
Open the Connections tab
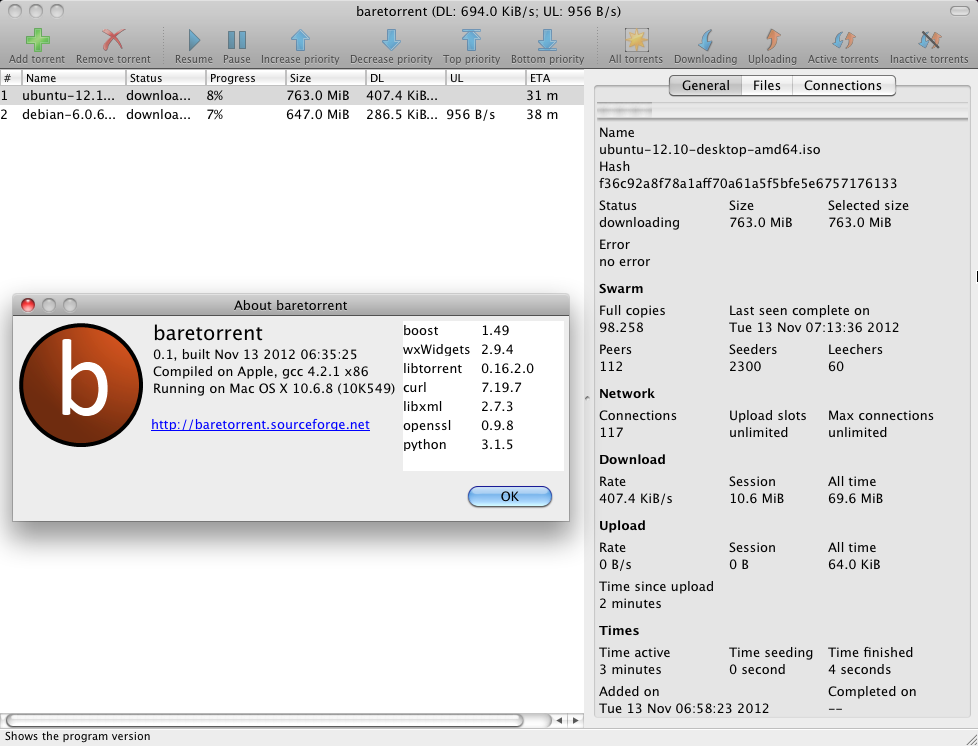coord(843,85)
